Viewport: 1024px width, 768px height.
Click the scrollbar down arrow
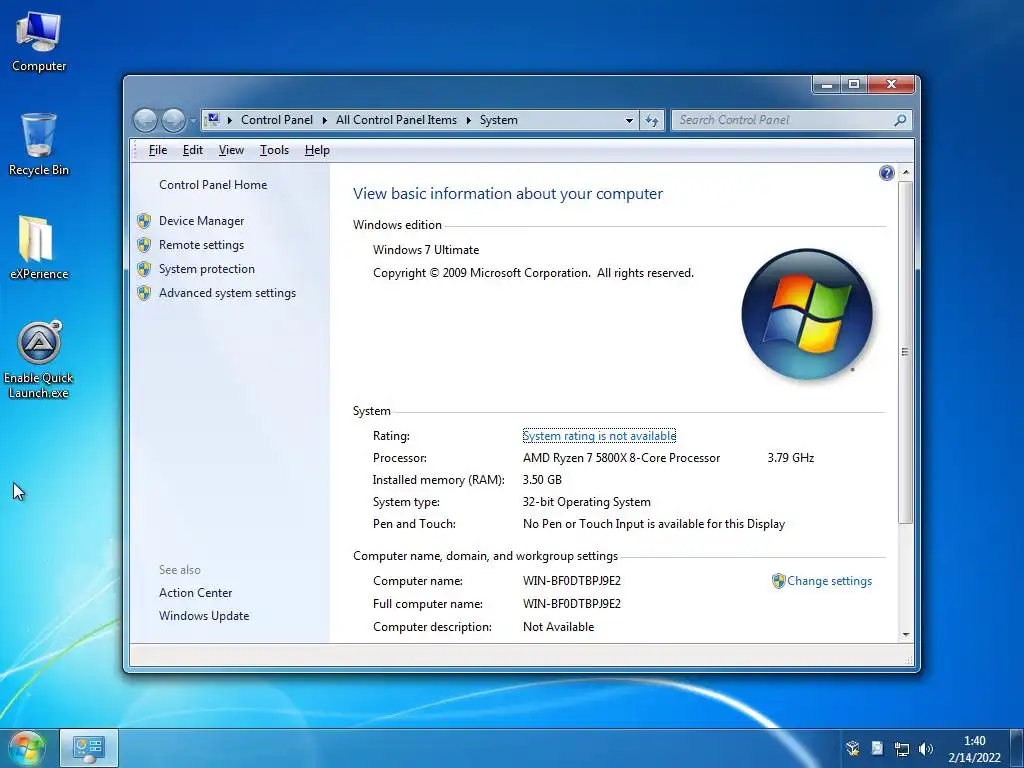tap(906, 634)
